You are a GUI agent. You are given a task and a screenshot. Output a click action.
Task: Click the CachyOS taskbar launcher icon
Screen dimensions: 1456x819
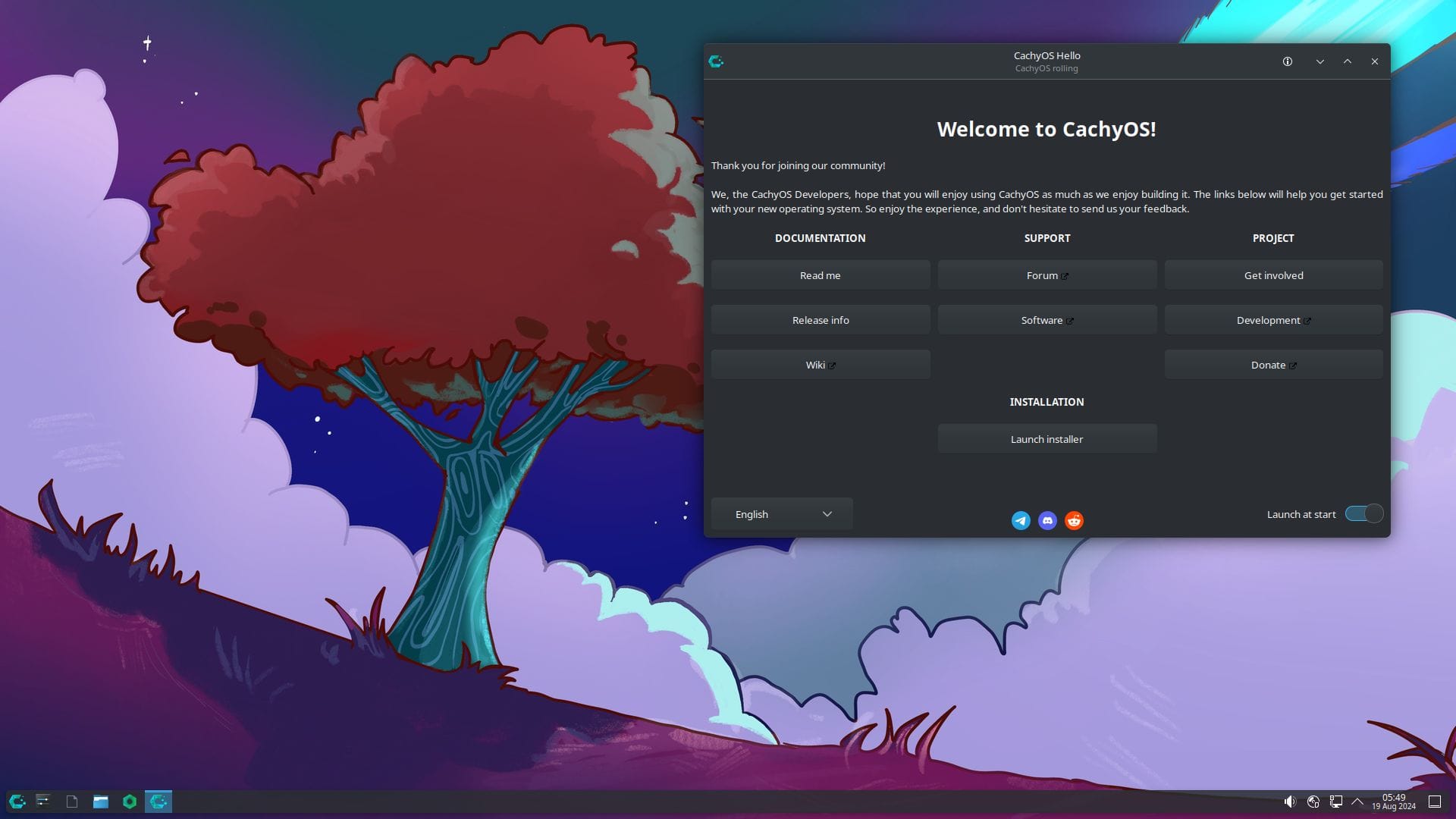15,800
